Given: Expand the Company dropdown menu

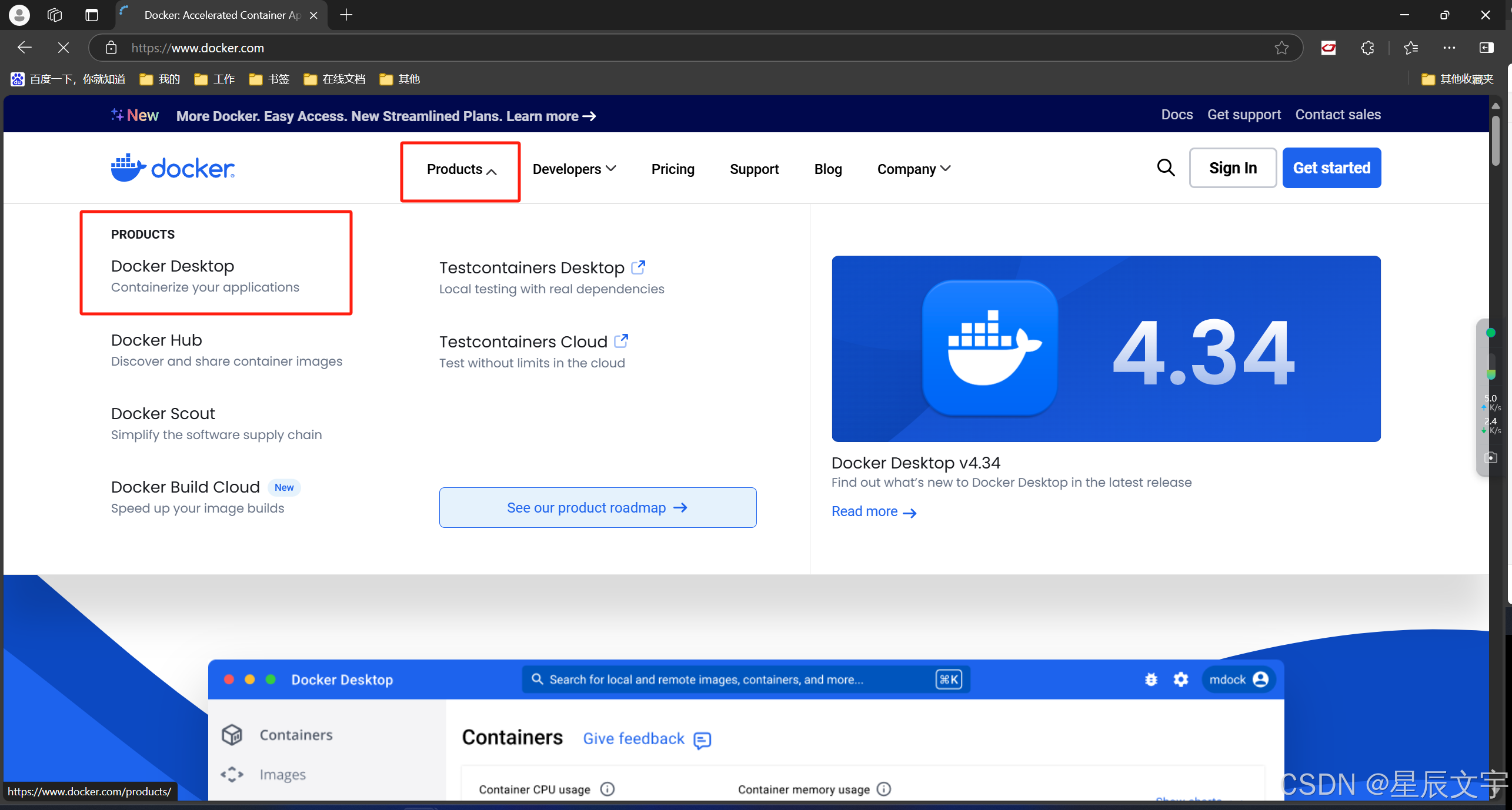Looking at the screenshot, I should point(913,169).
